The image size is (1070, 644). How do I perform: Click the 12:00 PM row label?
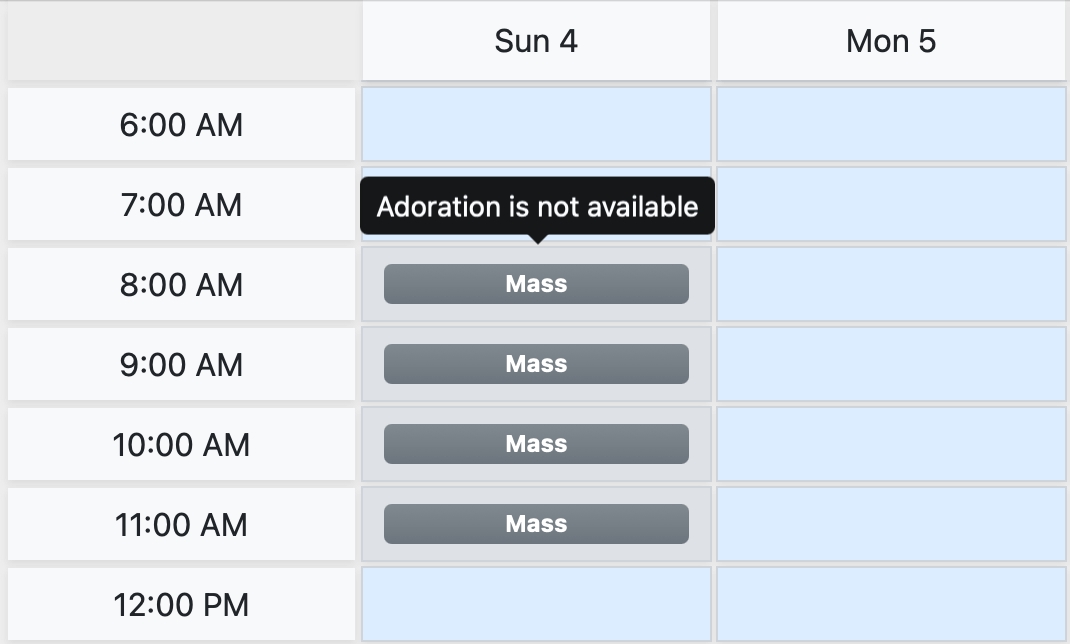(181, 605)
